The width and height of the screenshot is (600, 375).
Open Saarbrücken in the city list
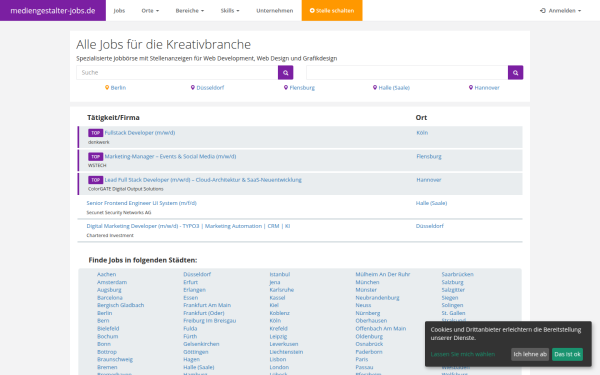pyautogui.click(x=458, y=274)
